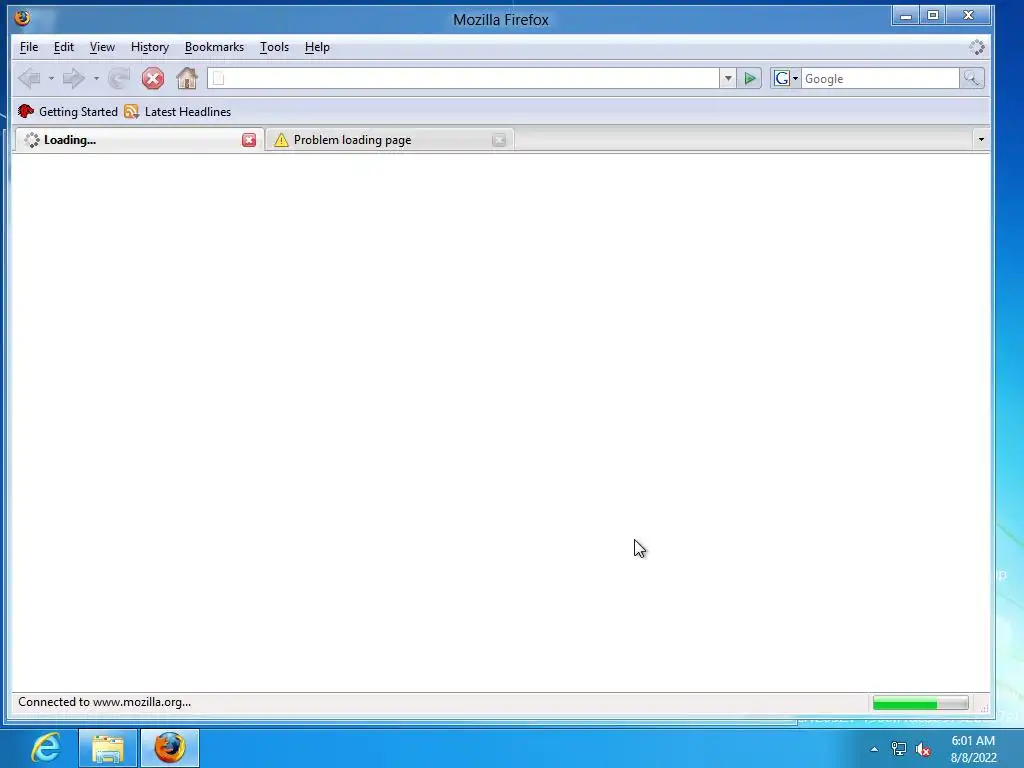Click the search magnifier button
1024x768 pixels.
pyautogui.click(x=972, y=78)
